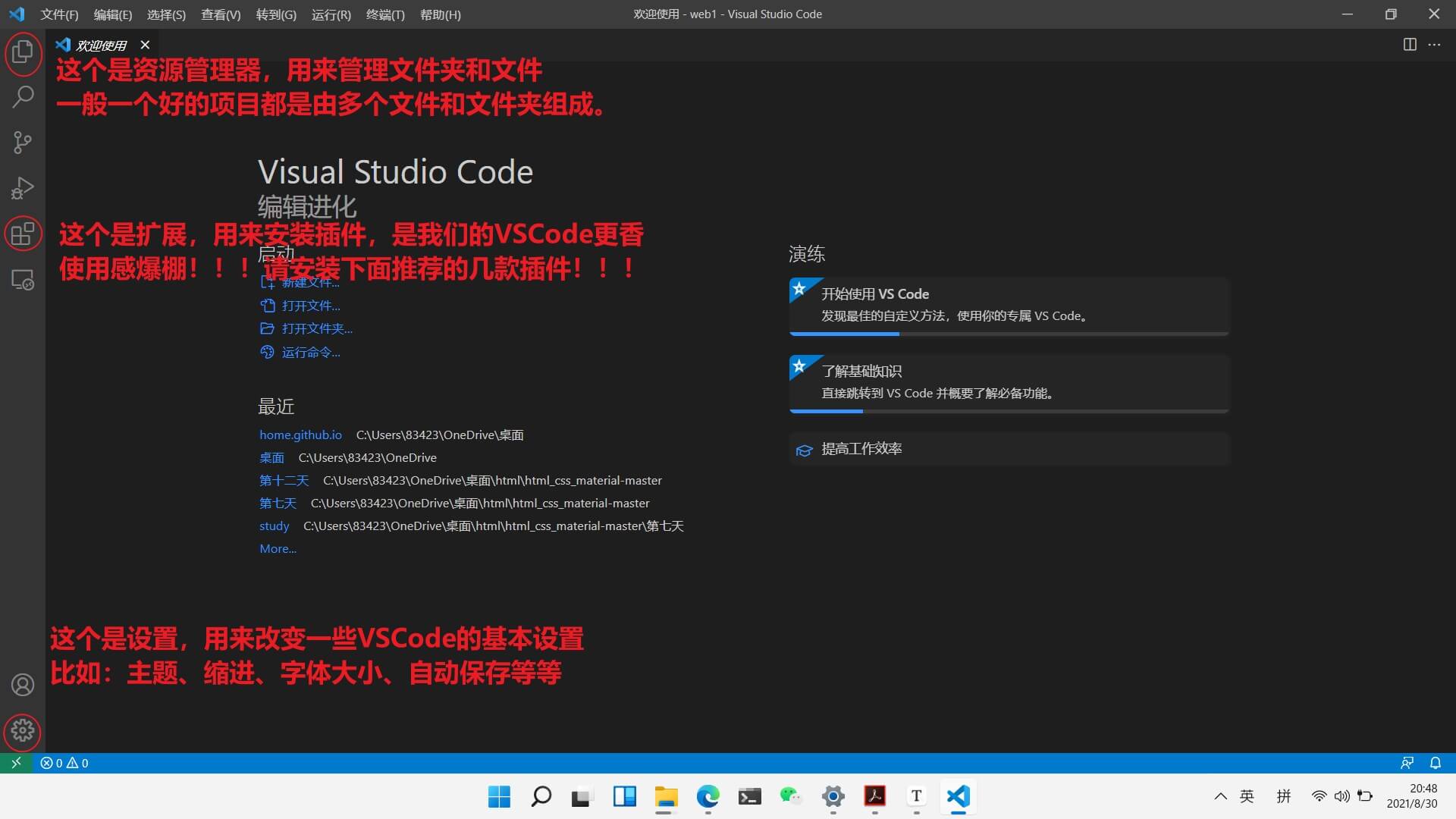
Task: Open recent folder study
Action: click(274, 526)
